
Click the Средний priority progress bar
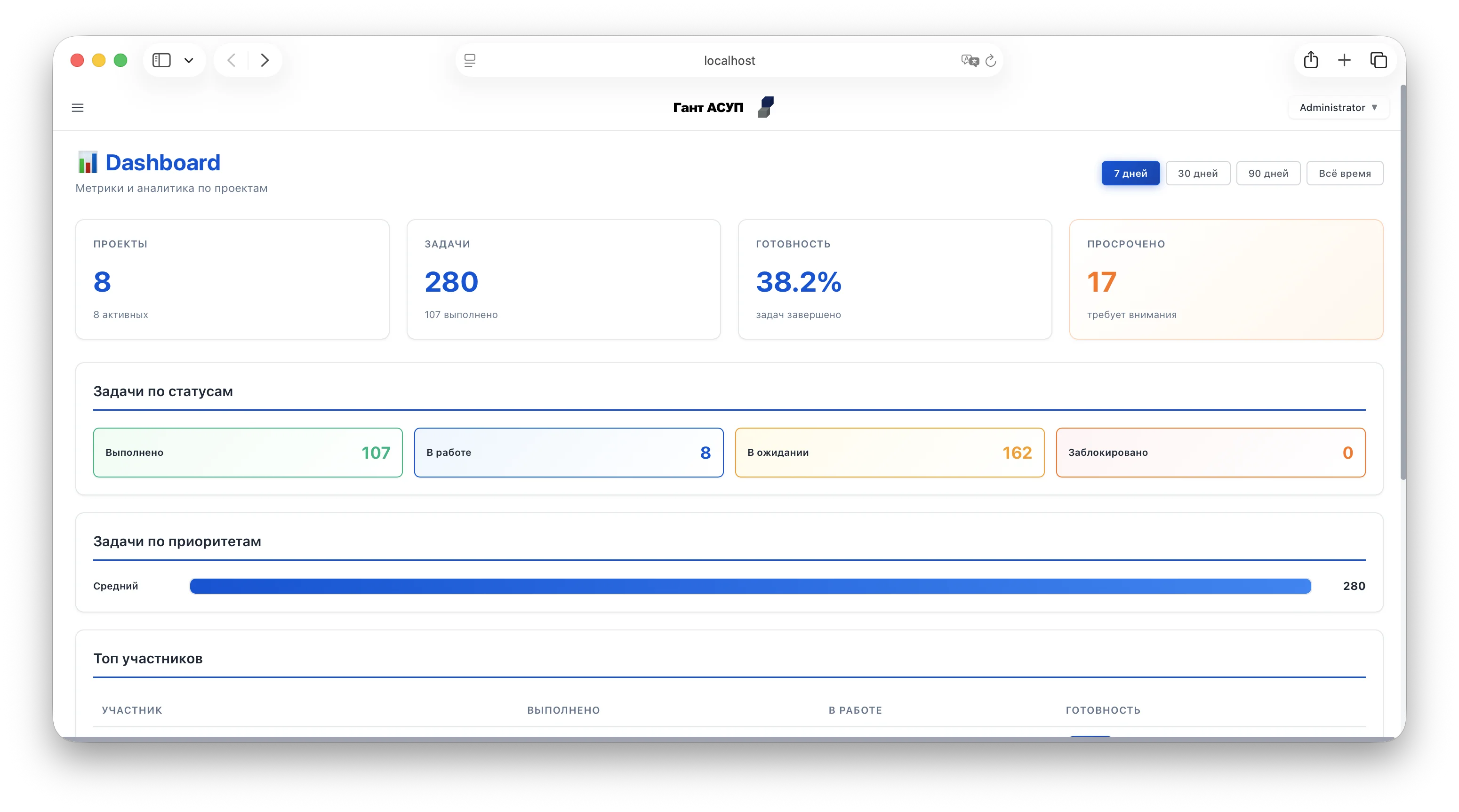pos(750,586)
